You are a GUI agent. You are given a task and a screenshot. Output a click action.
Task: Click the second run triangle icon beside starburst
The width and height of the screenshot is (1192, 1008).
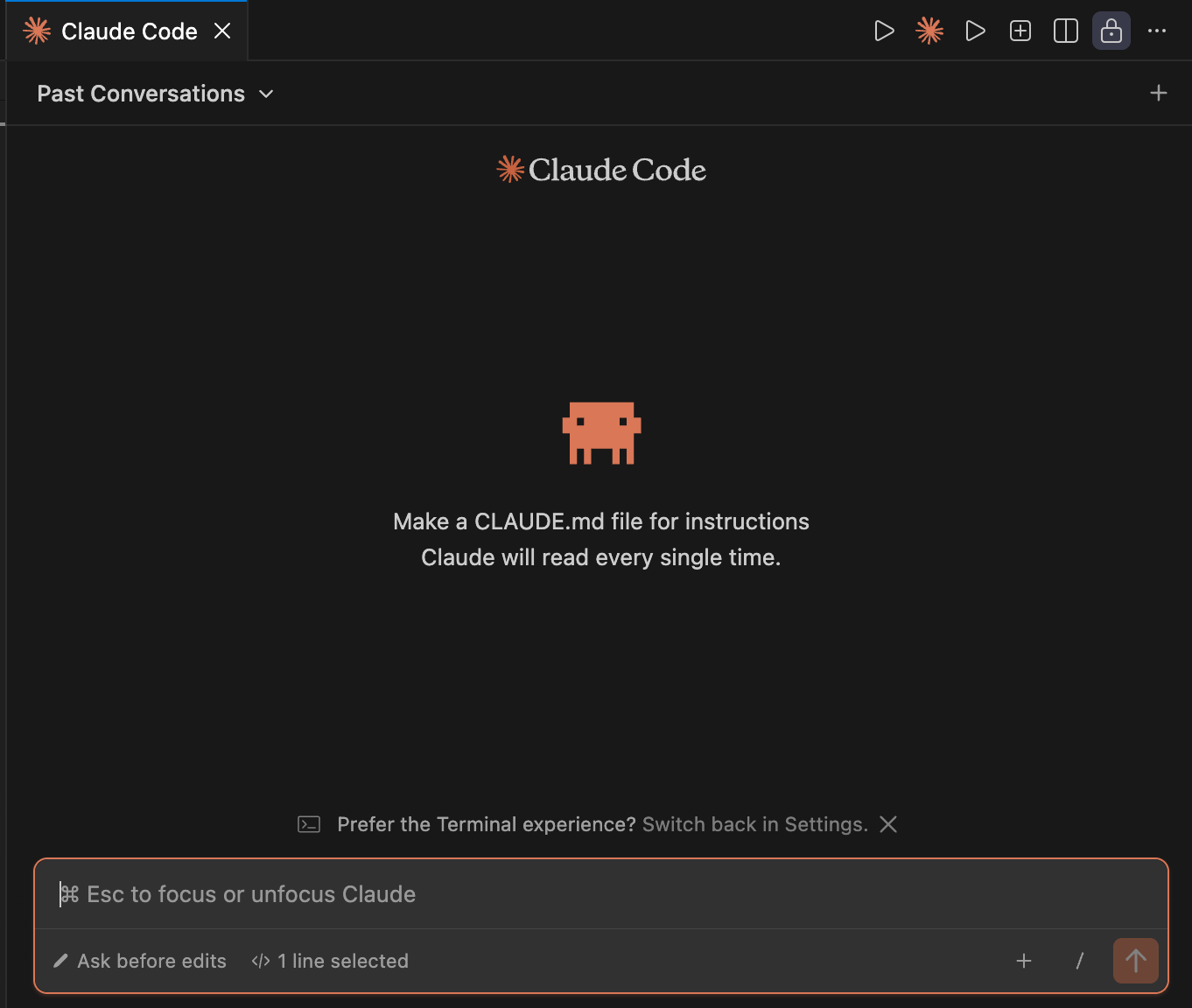click(975, 31)
